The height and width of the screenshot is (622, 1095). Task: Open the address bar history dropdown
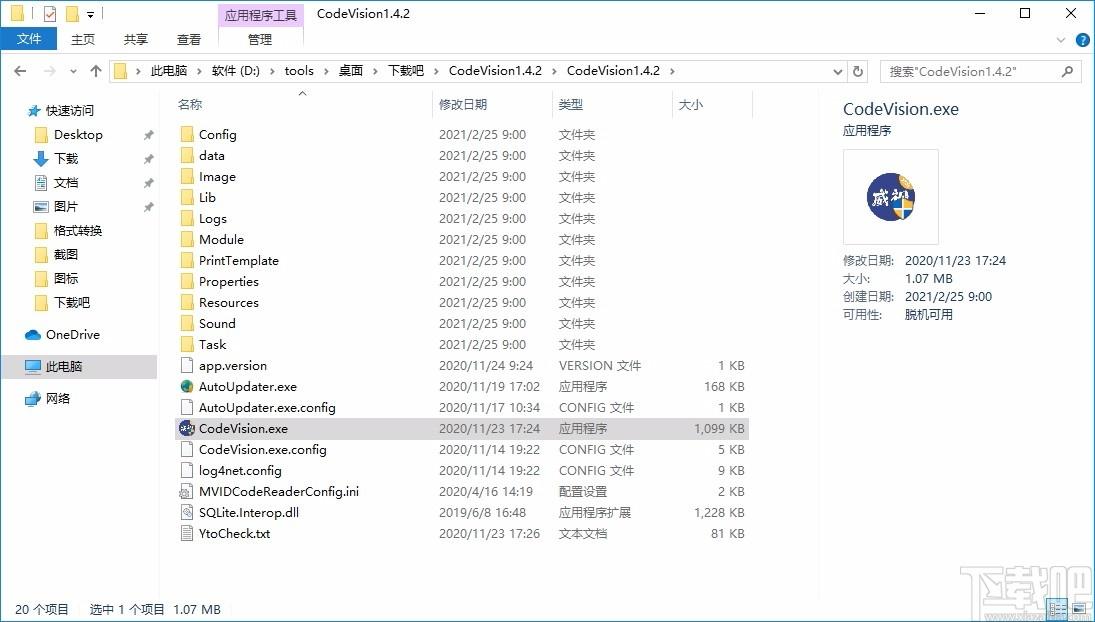tap(838, 71)
